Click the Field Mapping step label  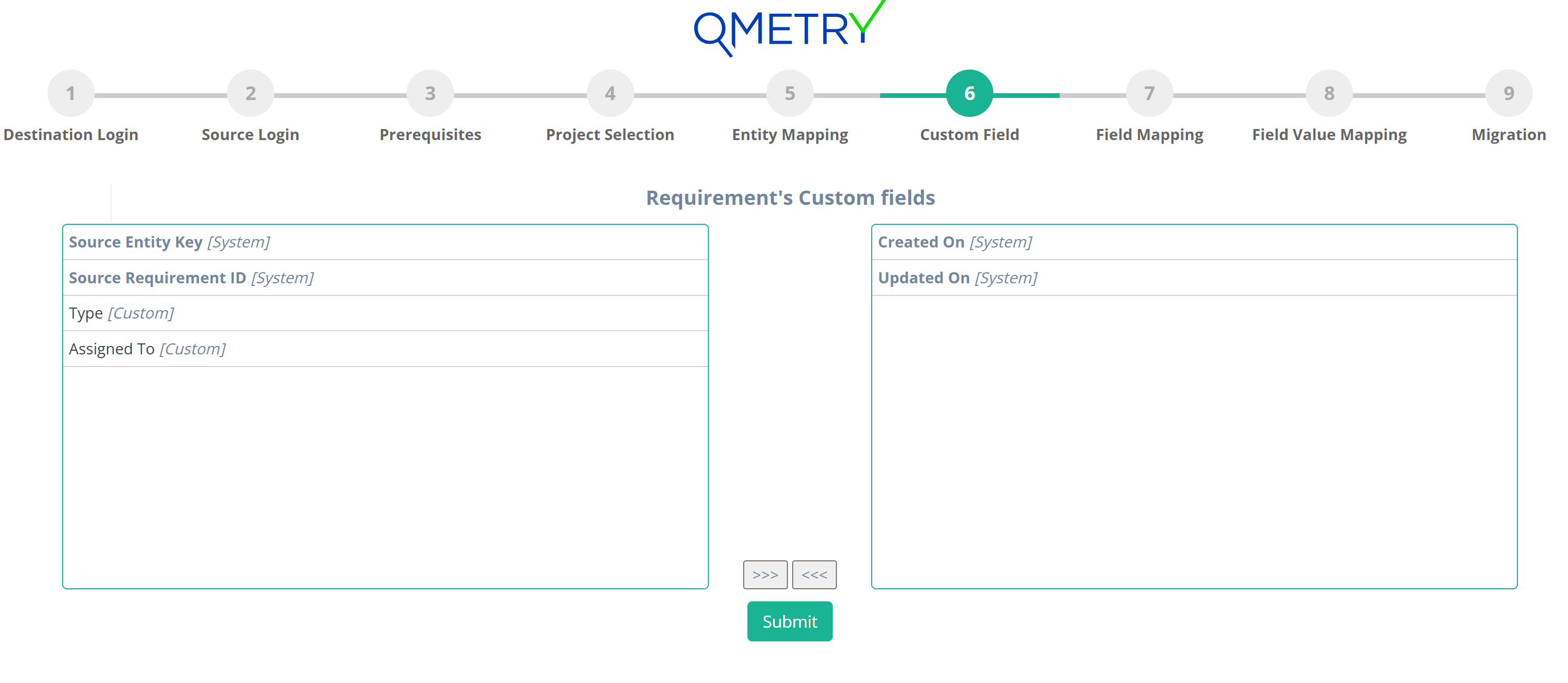(1149, 134)
